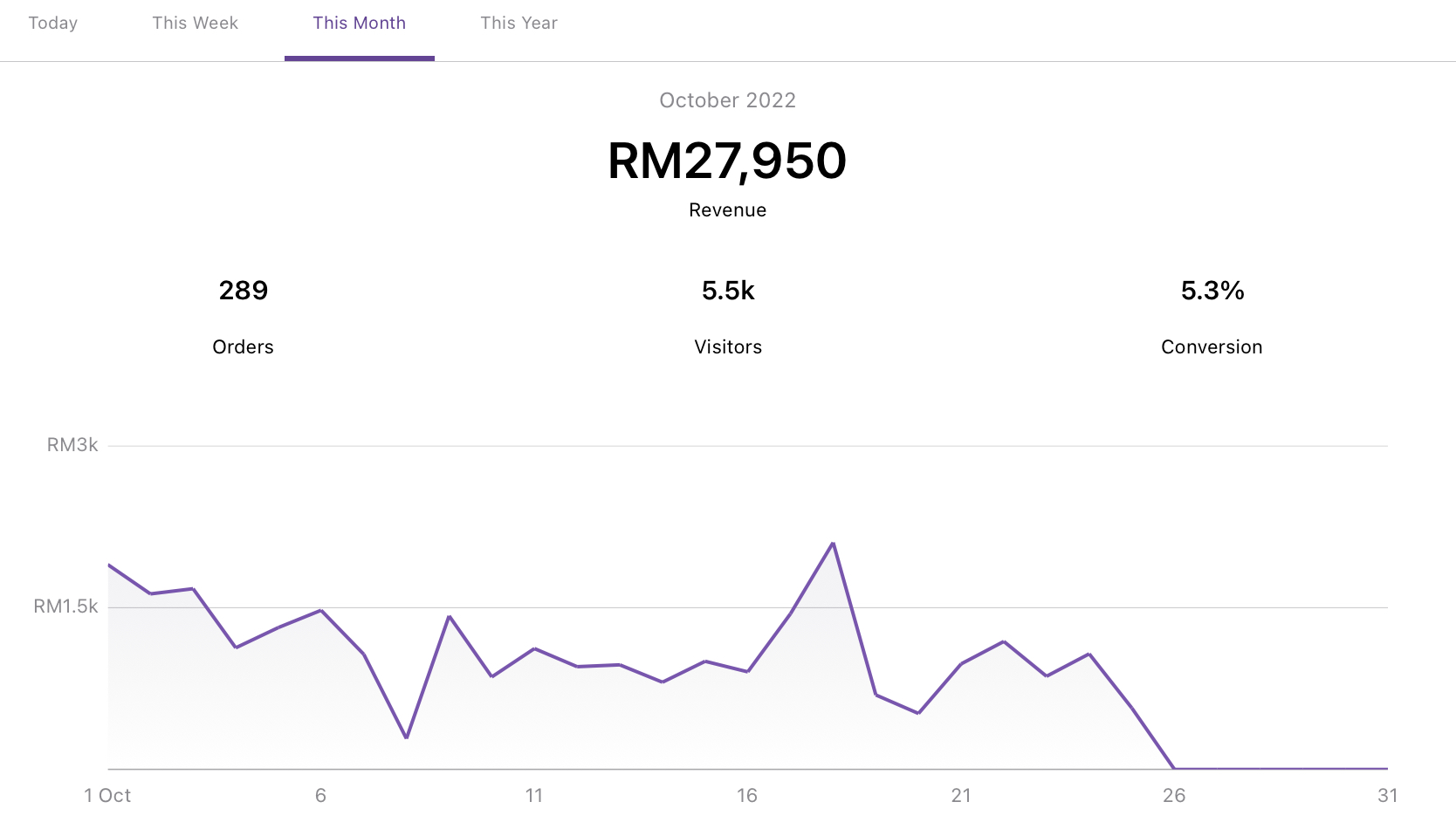Click the 16 date label on the x-axis
This screenshot has width=1456, height=836.
coord(747,796)
